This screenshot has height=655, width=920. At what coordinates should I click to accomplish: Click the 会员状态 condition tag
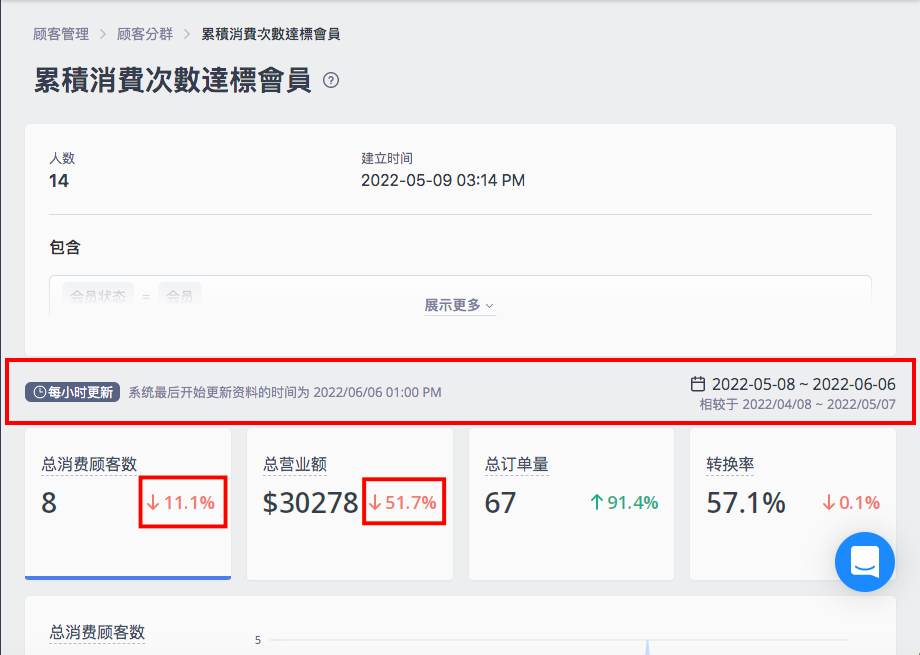tap(98, 295)
